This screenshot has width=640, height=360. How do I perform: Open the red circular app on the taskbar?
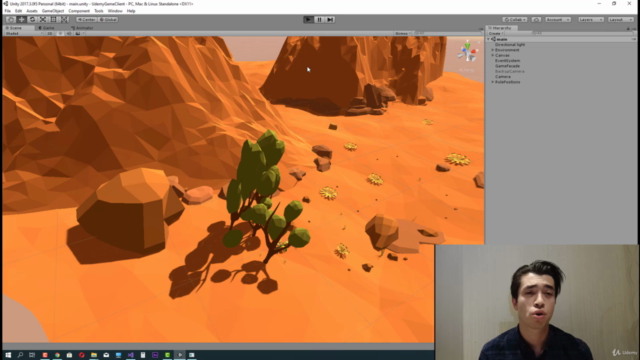coord(82,355)
